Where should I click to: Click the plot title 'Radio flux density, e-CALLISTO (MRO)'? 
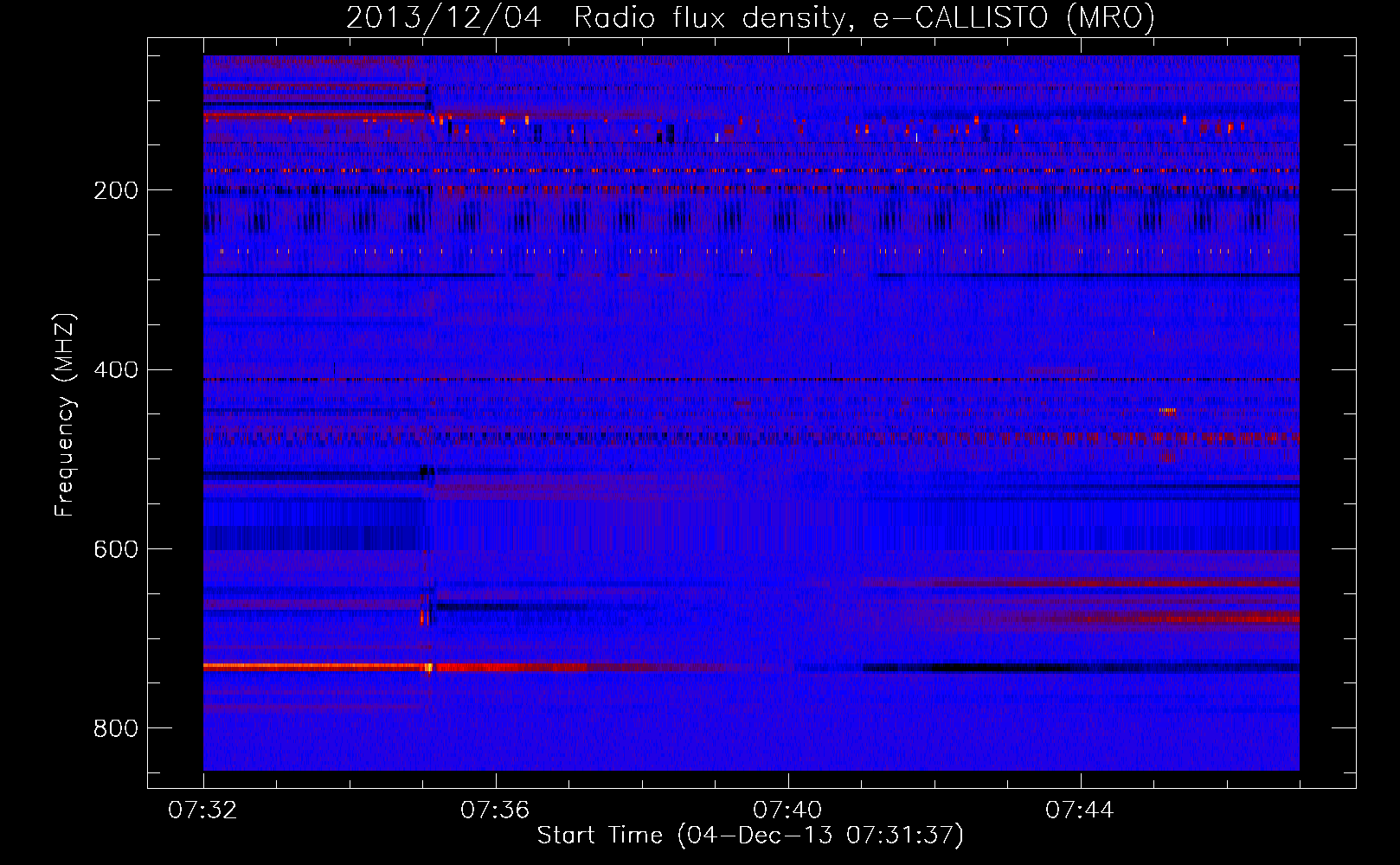[864, 17]
